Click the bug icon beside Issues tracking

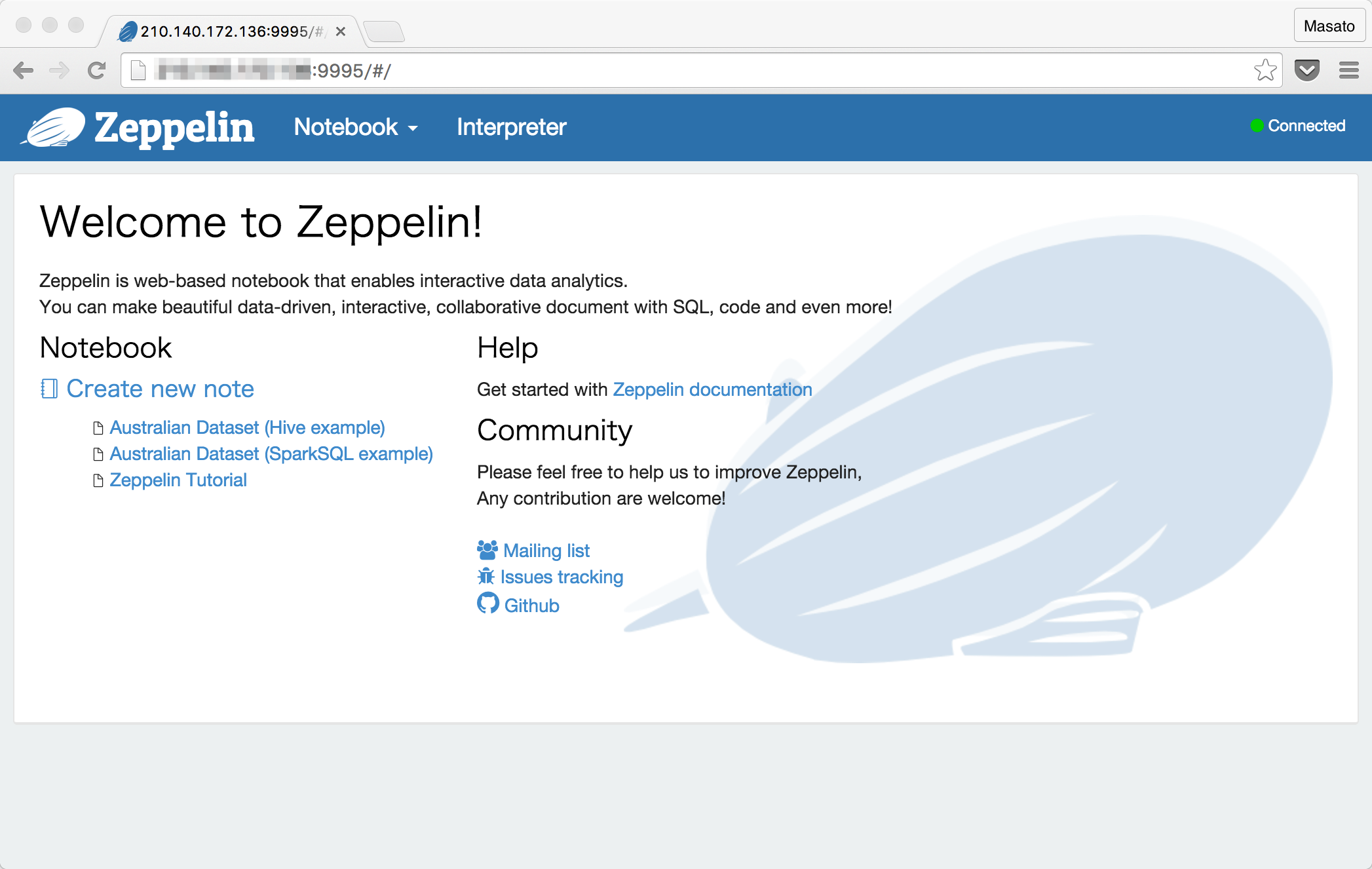(486, 576)
